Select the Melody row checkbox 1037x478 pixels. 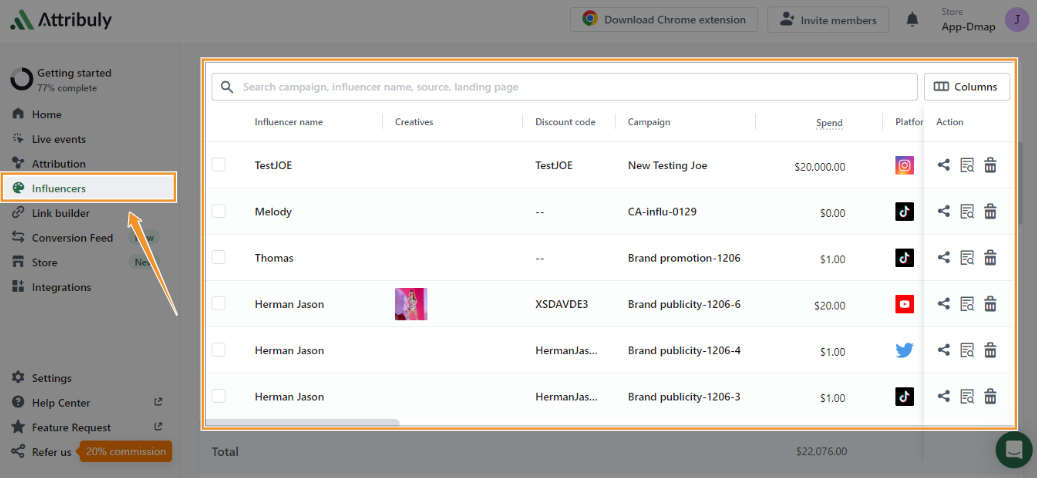coord(219,211)
